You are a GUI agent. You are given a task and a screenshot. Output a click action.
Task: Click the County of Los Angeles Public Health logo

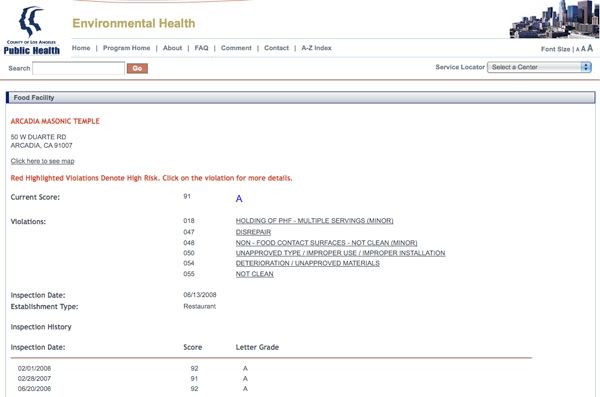pyautogui.click(x=32, y=31)
